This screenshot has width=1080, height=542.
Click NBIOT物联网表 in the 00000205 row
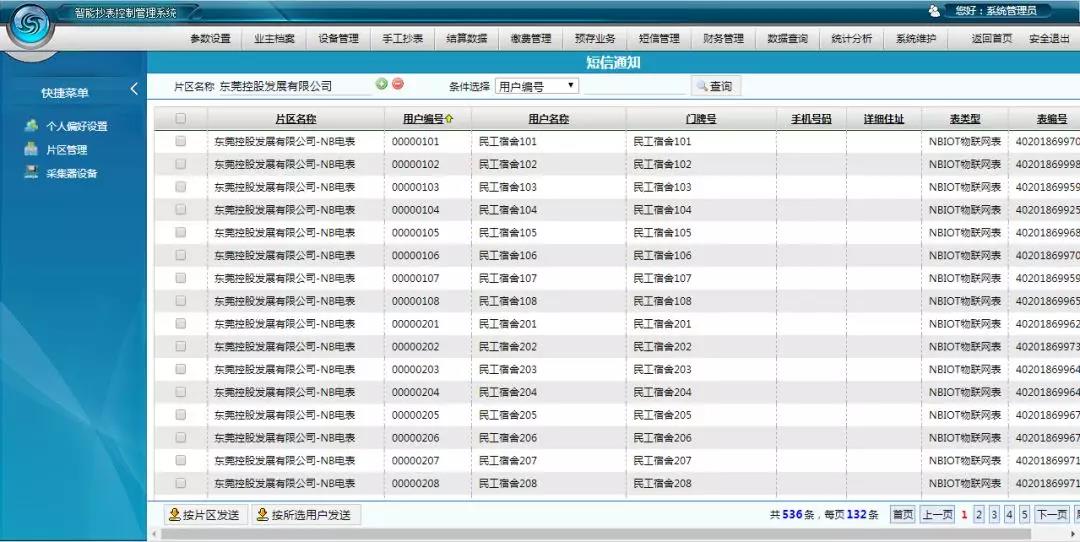964,415
